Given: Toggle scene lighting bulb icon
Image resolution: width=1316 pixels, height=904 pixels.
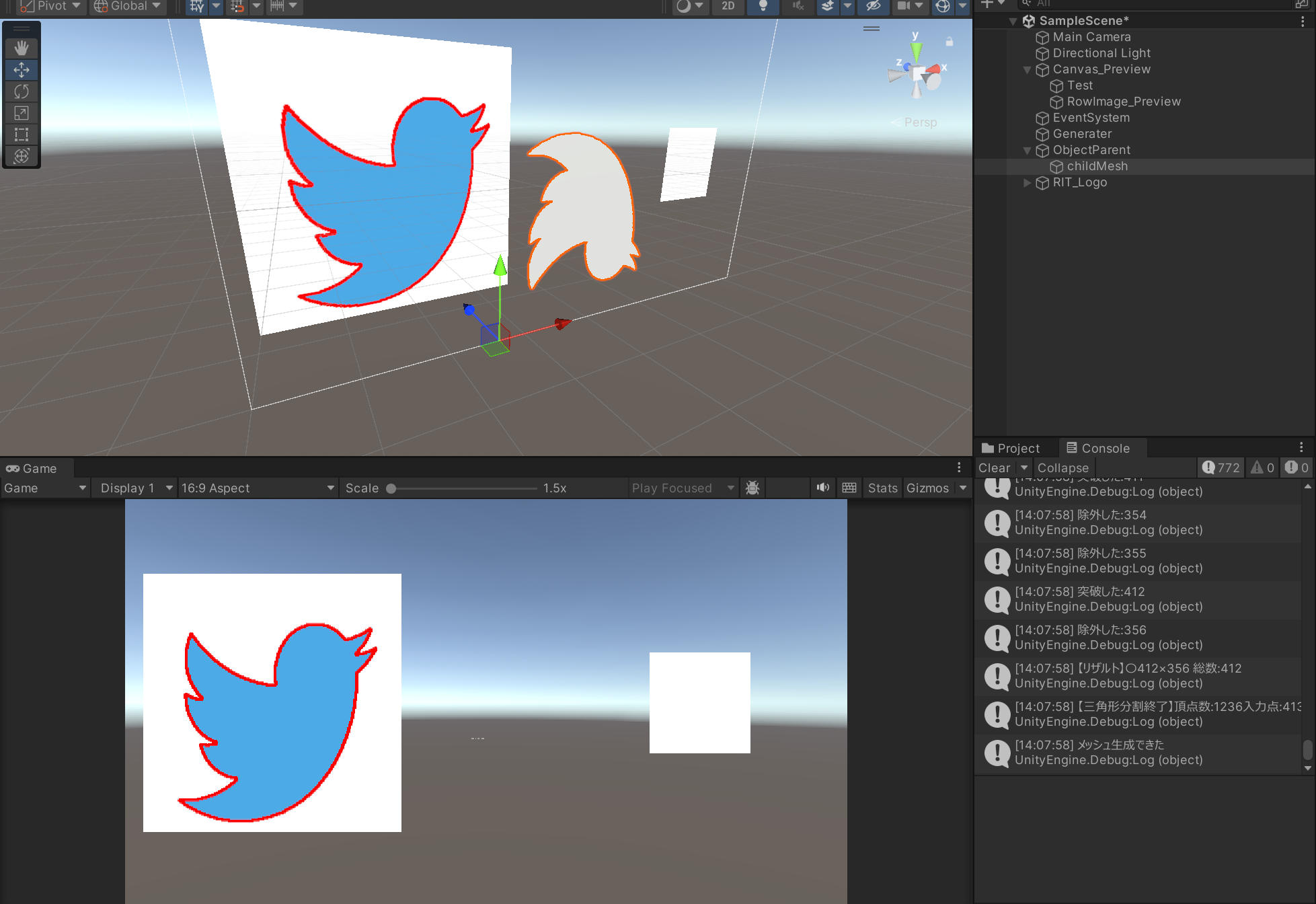Looking at the screenshot, I should click(763, 6).
